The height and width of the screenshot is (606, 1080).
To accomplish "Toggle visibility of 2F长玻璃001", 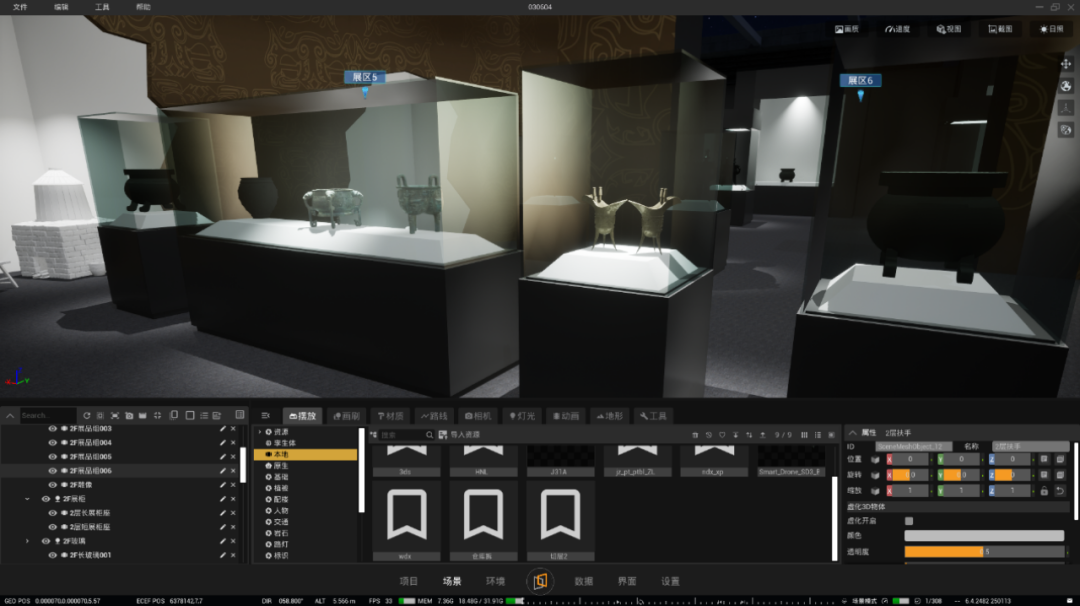I will click(52, 555).
